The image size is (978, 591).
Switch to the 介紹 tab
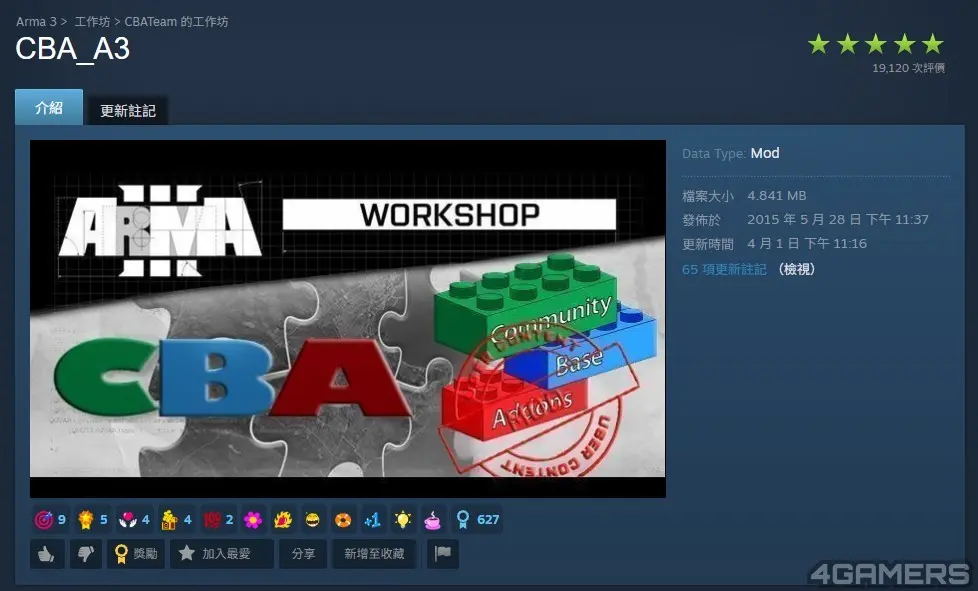[x=49, y=107]
